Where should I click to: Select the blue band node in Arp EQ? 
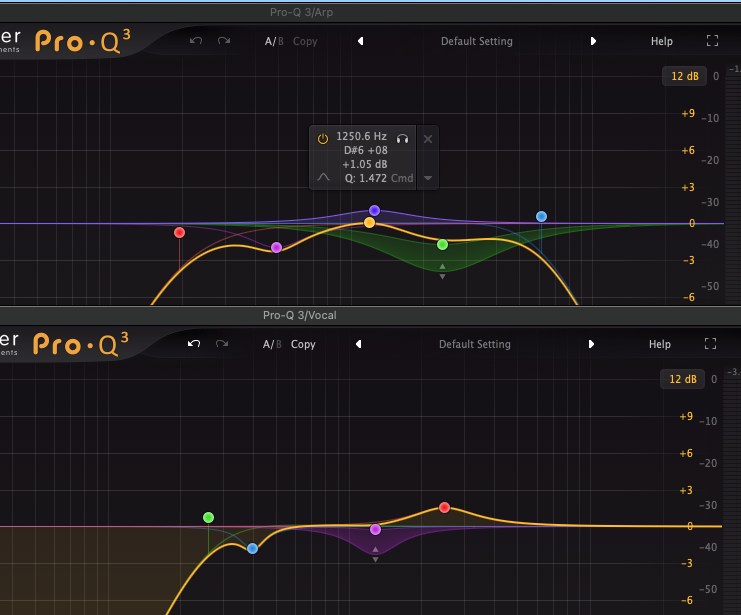(x=542, y=217)
